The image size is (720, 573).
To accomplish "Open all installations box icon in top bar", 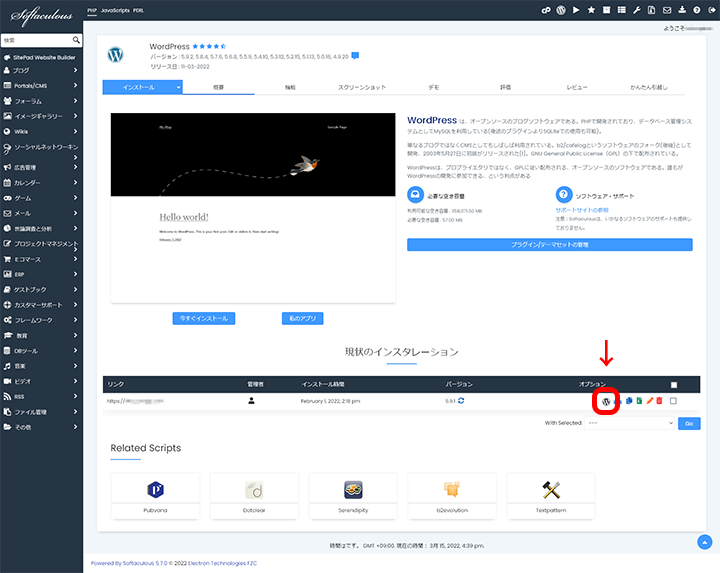I will click(607, 10).
